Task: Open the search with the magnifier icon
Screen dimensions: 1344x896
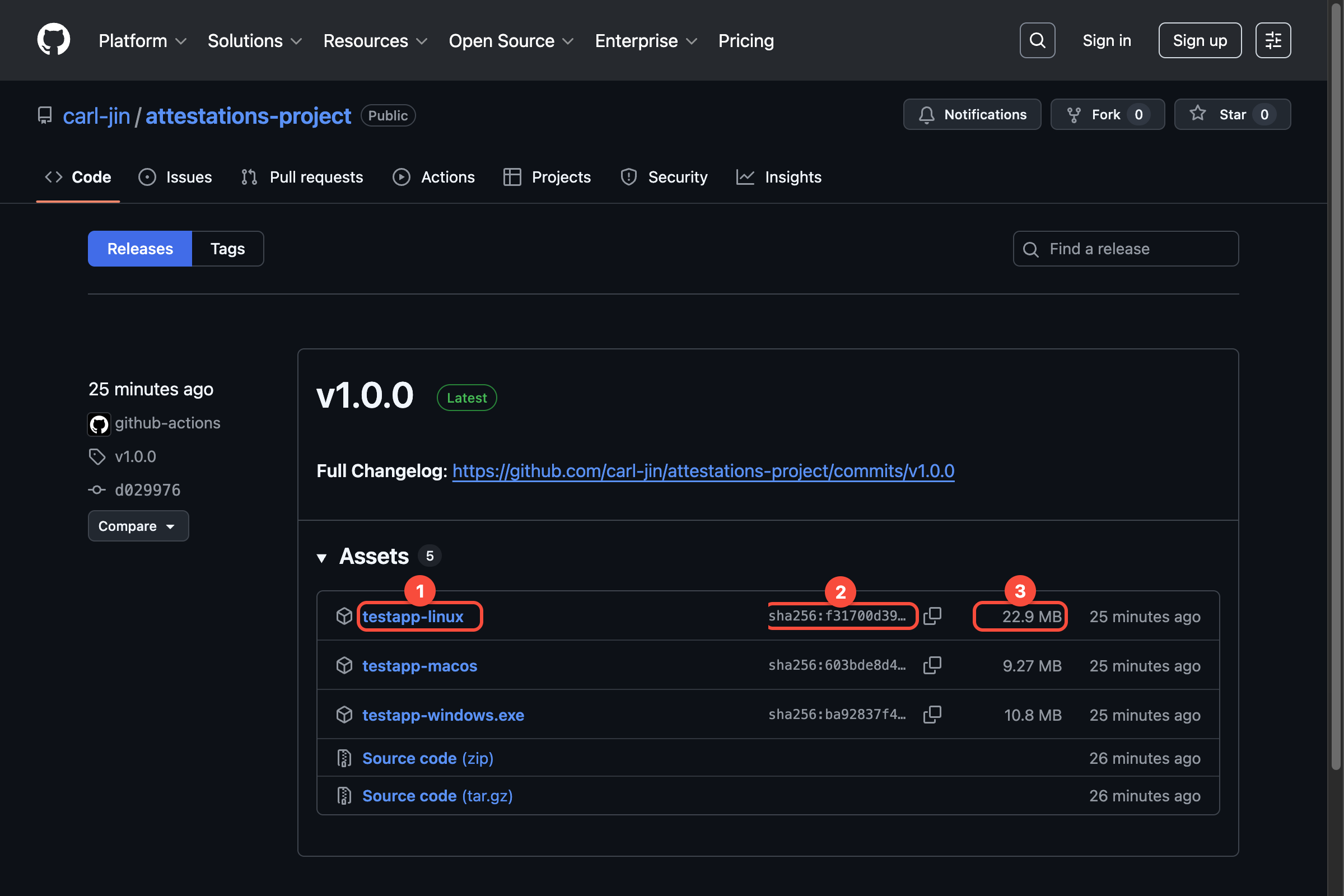Action: 1037,40
